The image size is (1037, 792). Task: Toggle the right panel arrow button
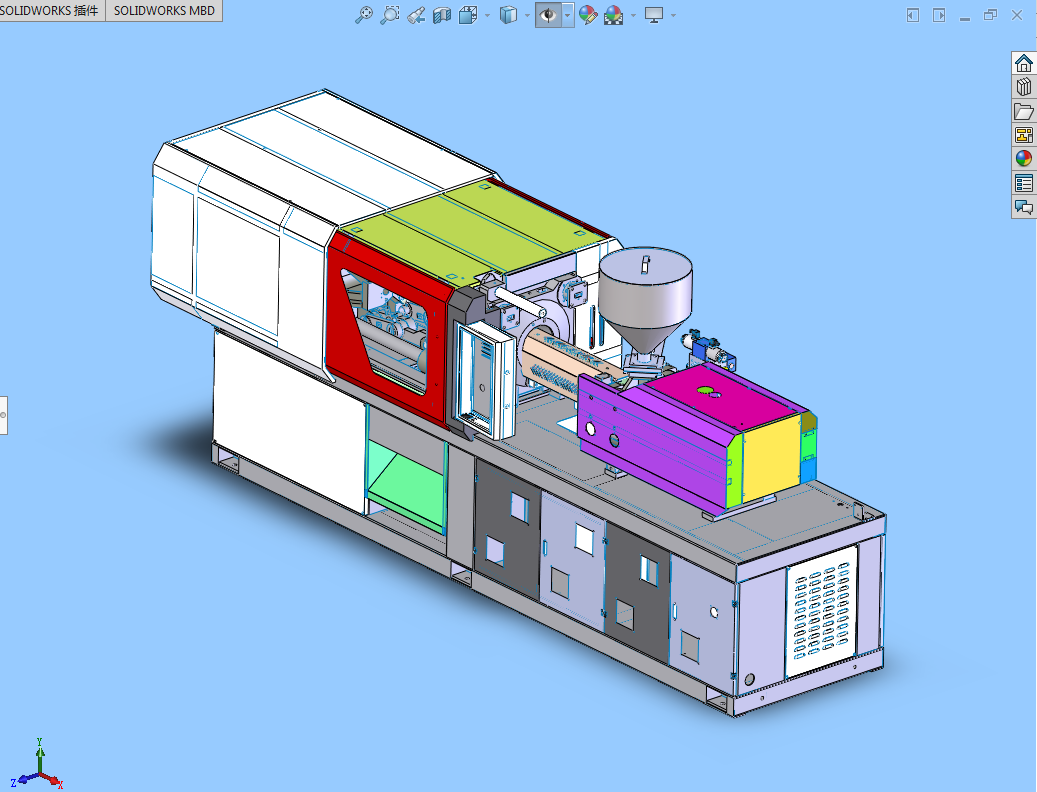(x=939, y=15)
